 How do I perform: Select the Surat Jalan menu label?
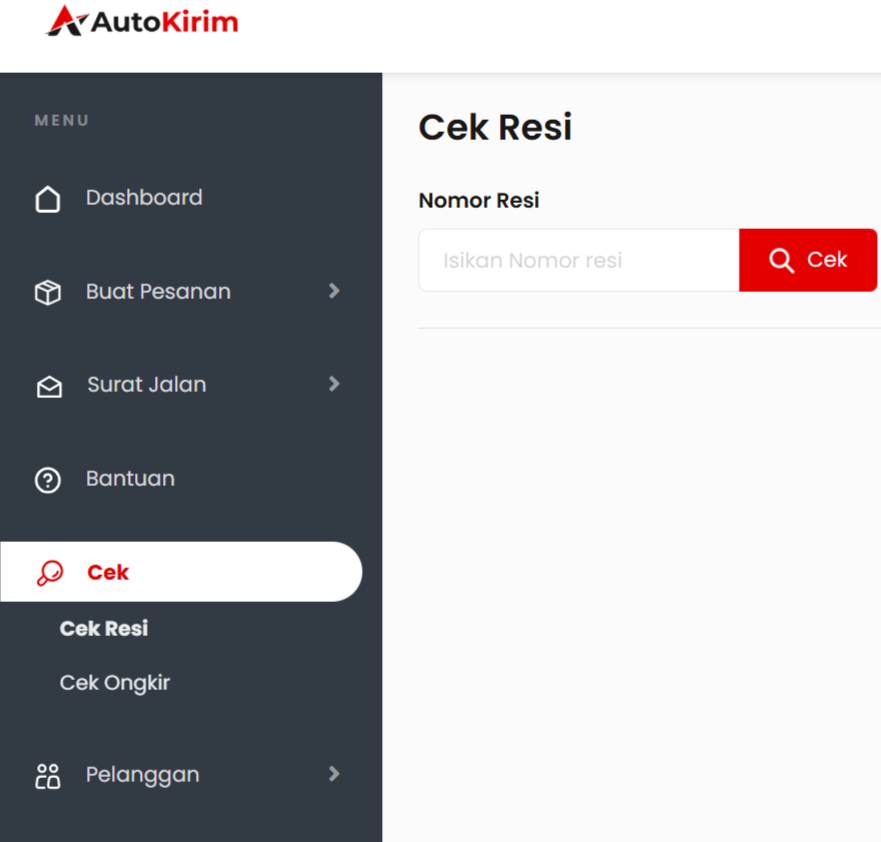[146, 385]
